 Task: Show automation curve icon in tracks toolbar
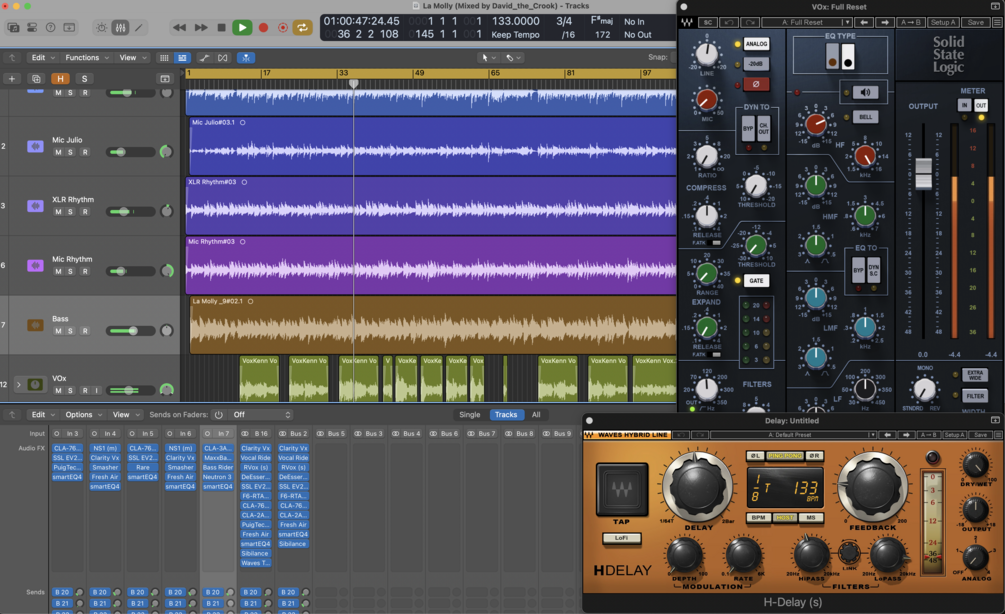(204, 58)
